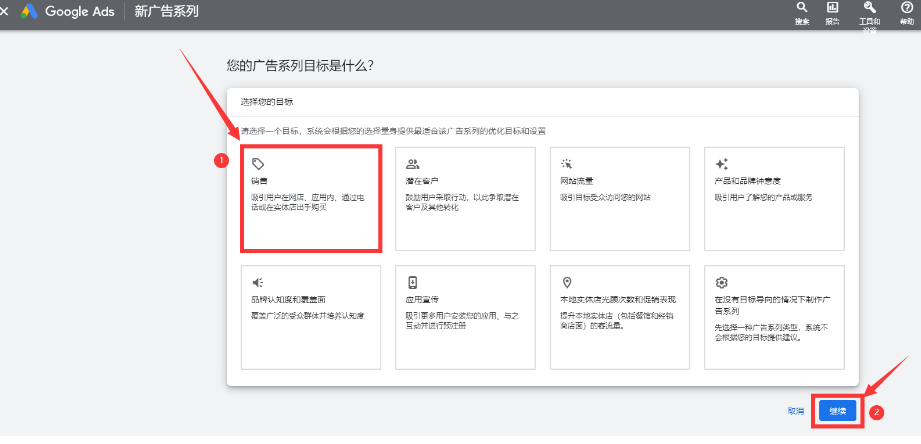Click the phone download icon for 应用宣传

tap(412, 282)
